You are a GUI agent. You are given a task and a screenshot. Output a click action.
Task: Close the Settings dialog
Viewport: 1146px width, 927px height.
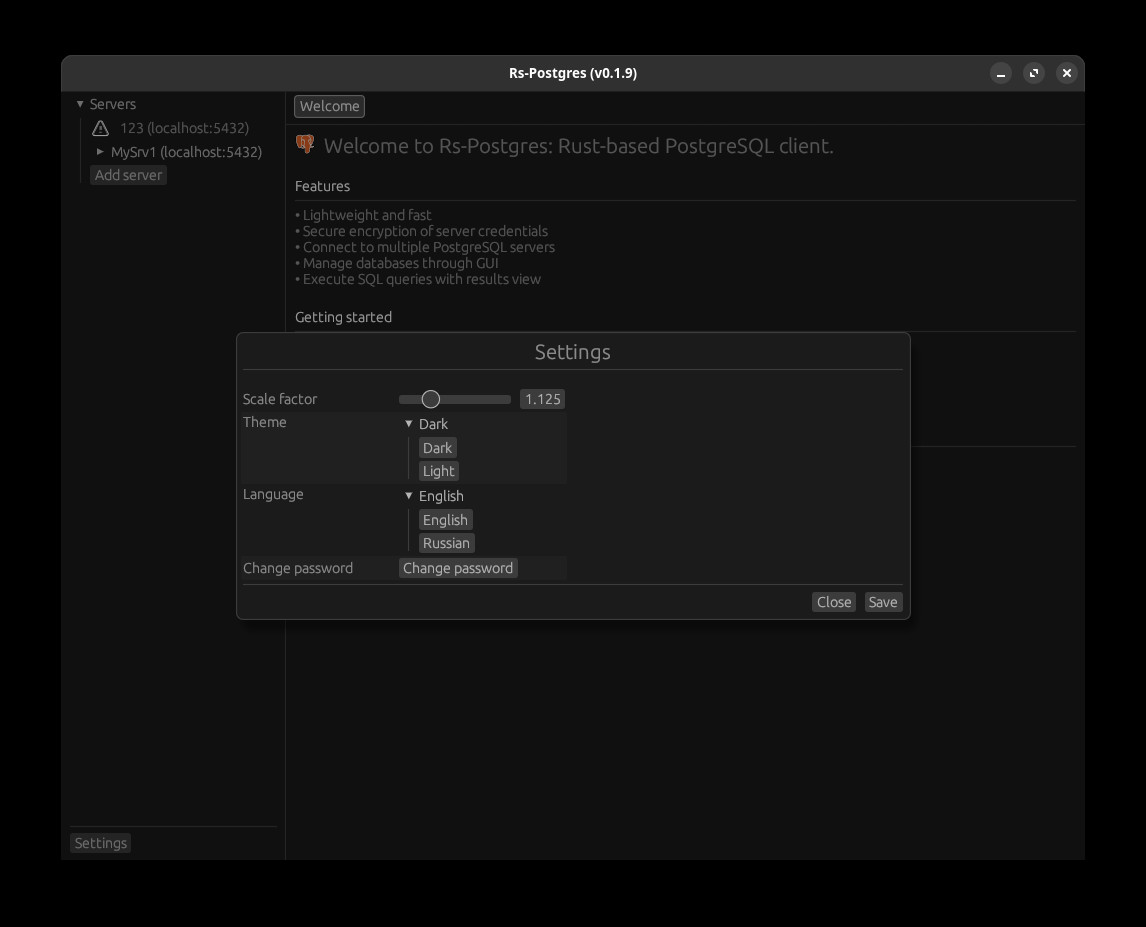834,602
